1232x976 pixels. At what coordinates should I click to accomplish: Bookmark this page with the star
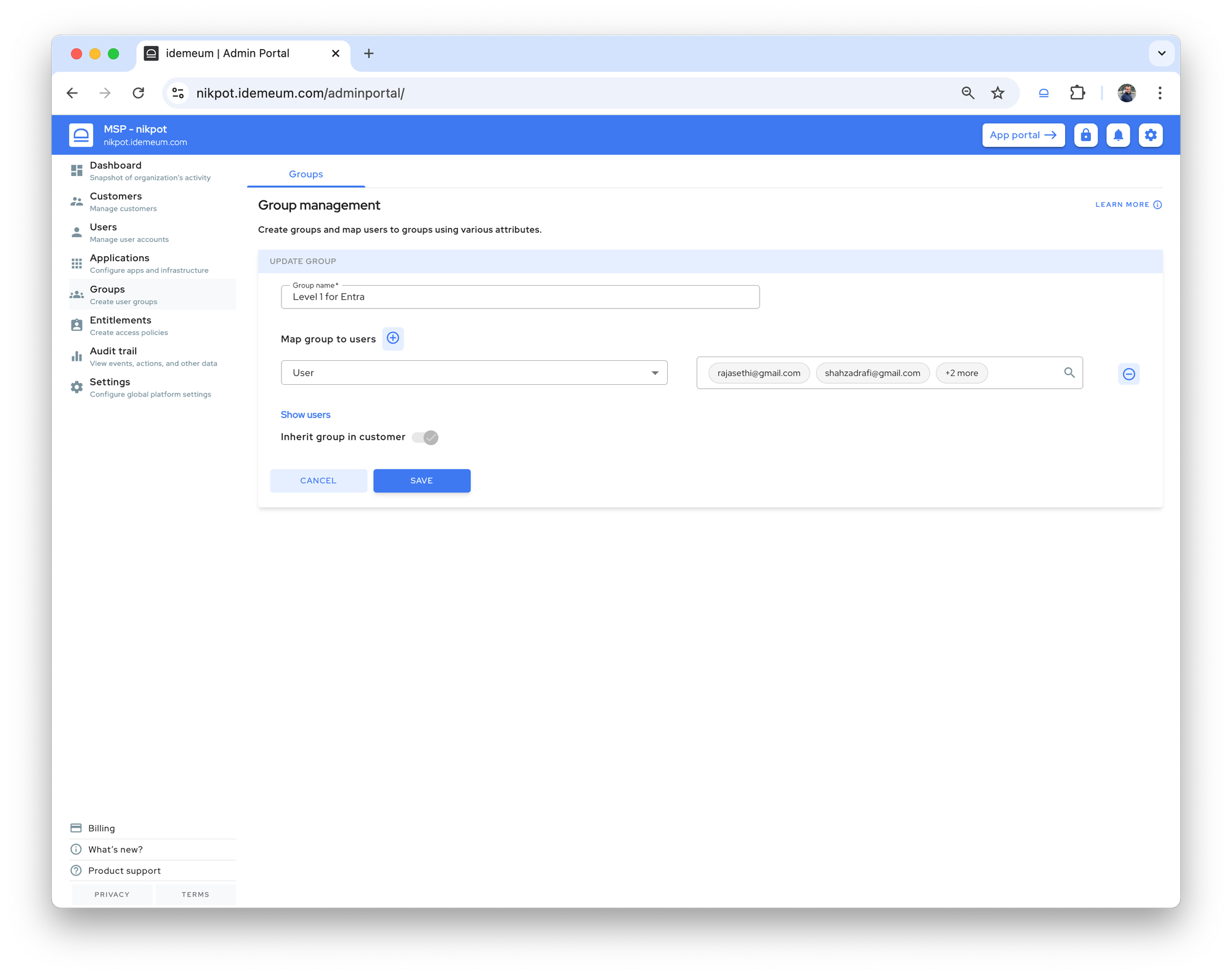coord(997,93)
